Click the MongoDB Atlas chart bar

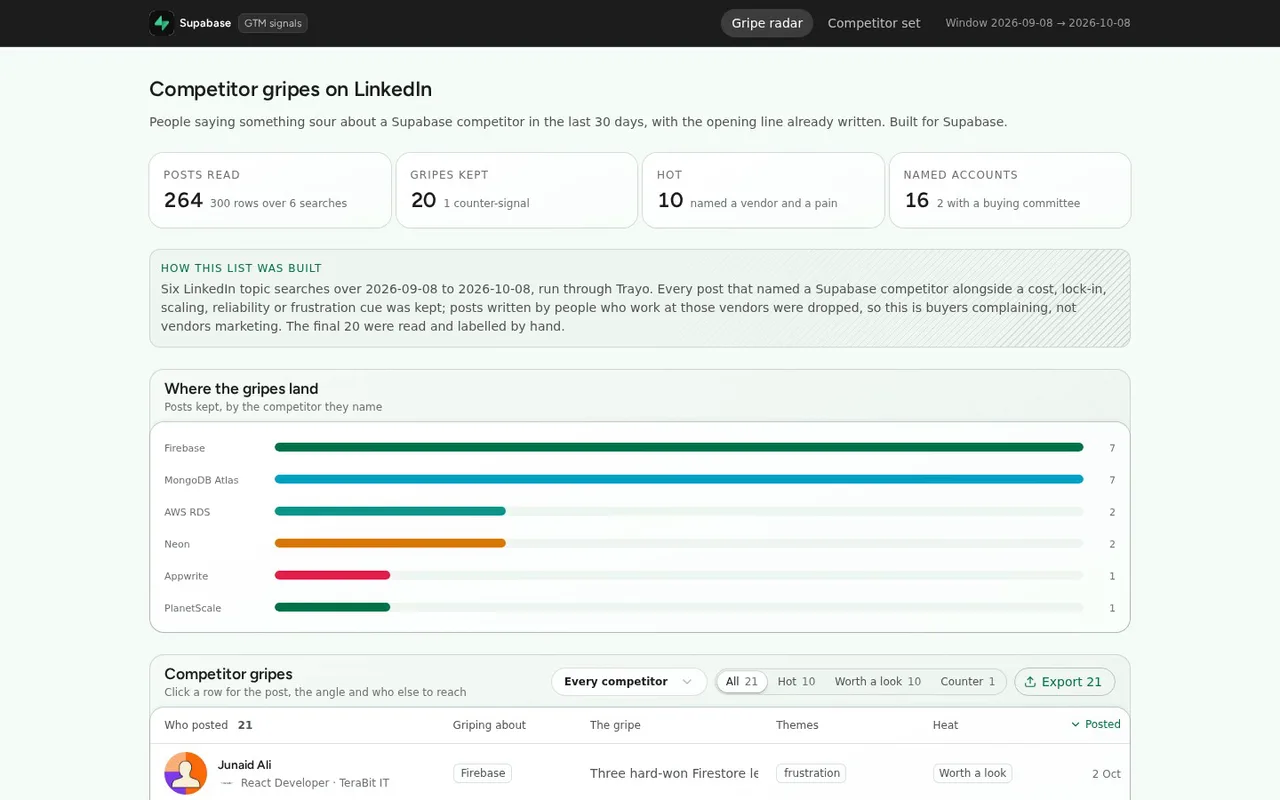pyautogui.click(x=679, y=480)
